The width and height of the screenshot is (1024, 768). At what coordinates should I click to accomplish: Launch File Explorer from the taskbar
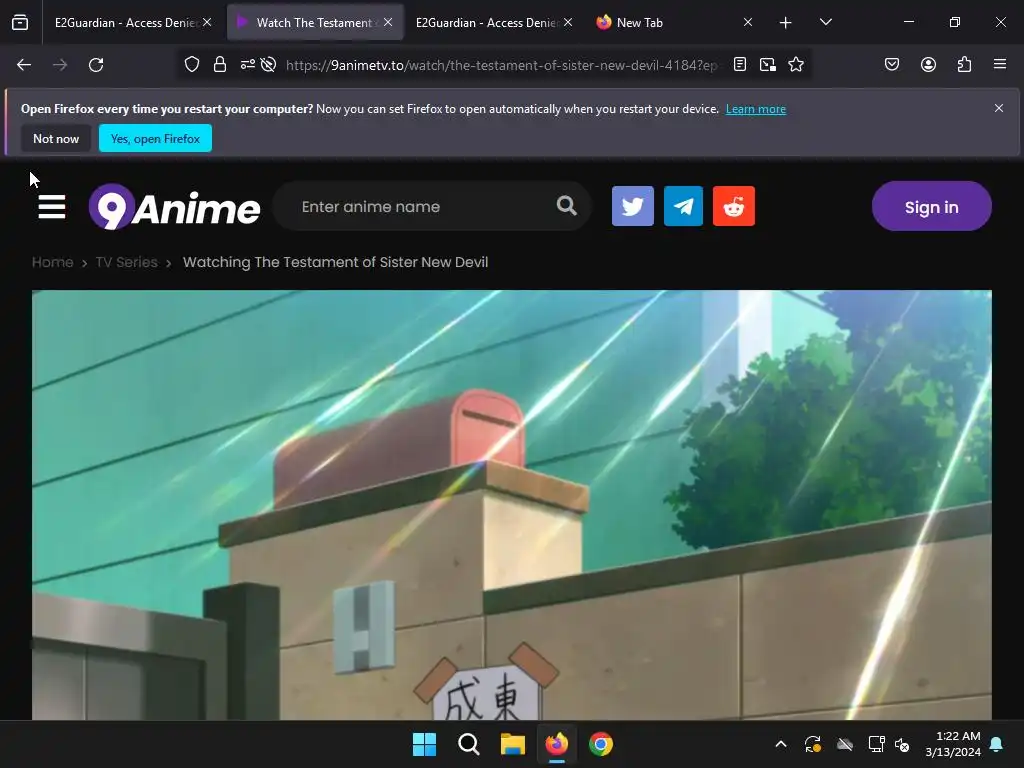(x=513, y=744)
